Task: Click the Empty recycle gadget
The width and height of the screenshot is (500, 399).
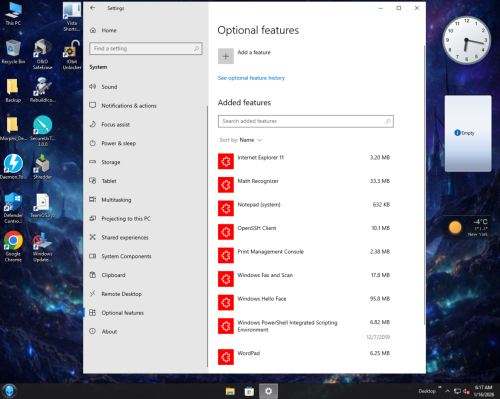Action: coord(468,133)
